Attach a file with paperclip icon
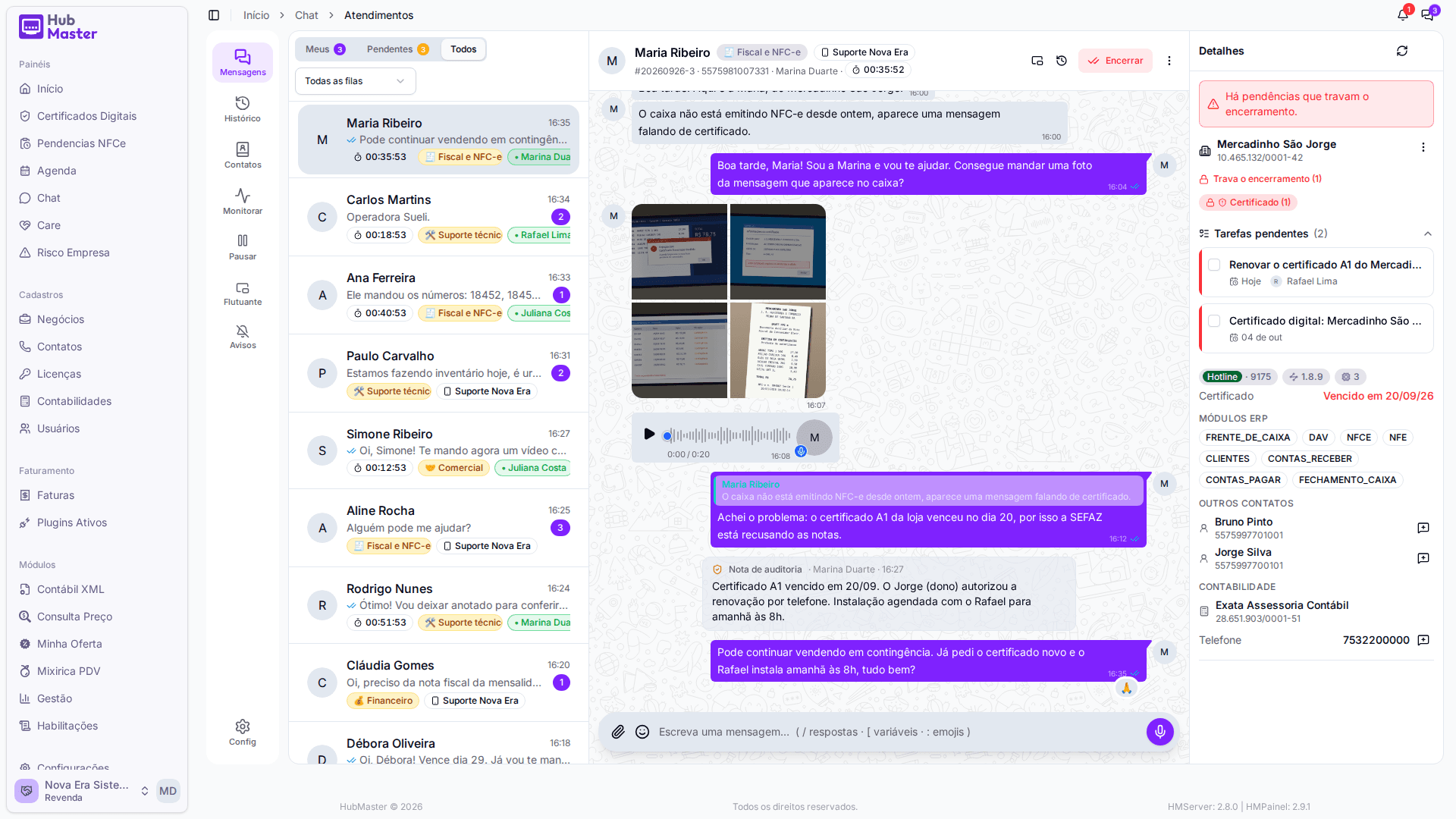This screenshot has width=1456, height=819. coord(618,732)
